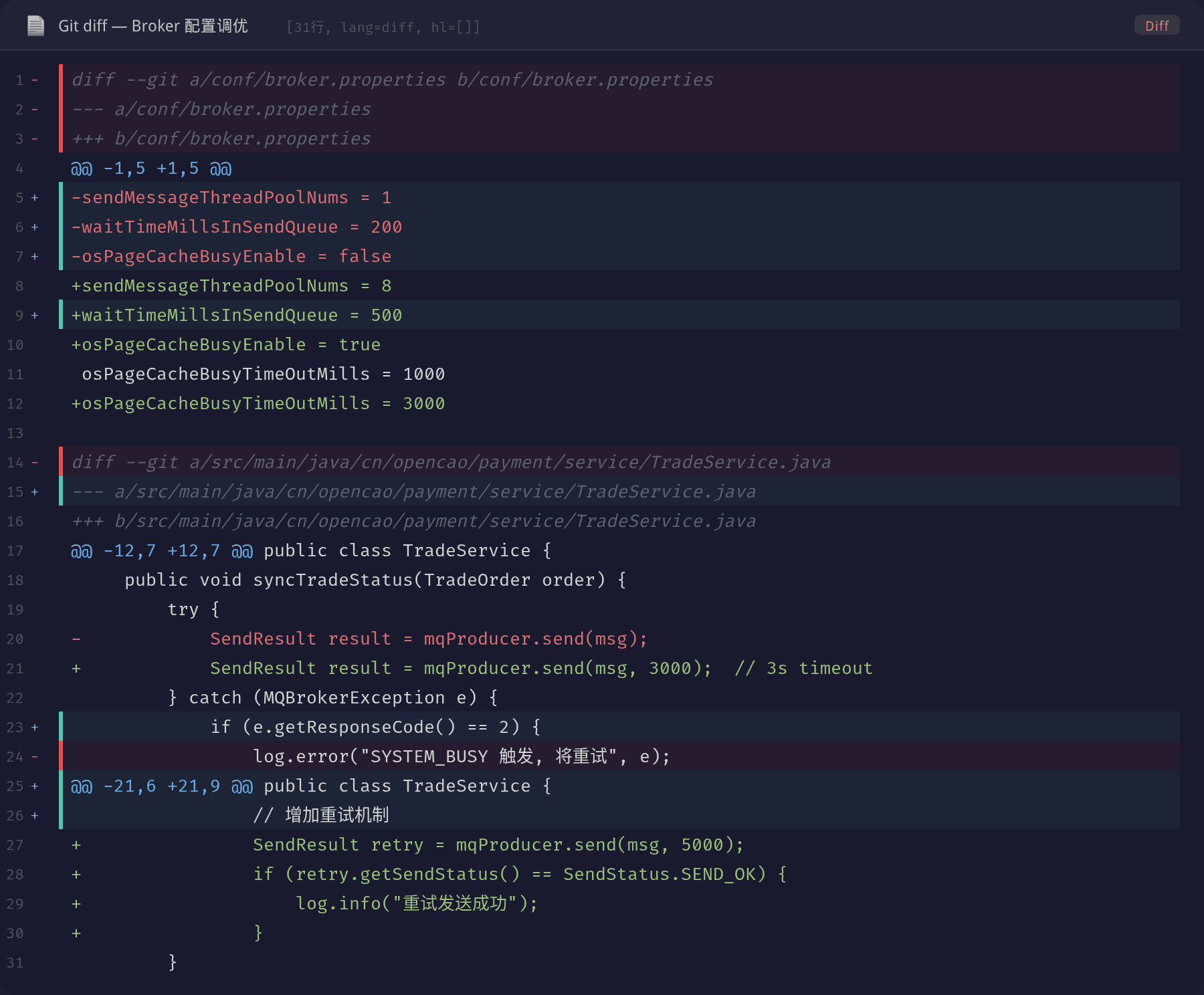Click the line '+++ b/src/main/java/.../TradeService.java'
1204x995 pixels.
tap(413, 521)
